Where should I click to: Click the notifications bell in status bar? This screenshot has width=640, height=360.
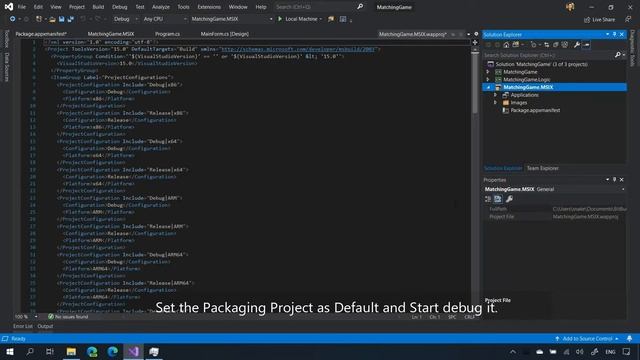(x=629, y=338)
